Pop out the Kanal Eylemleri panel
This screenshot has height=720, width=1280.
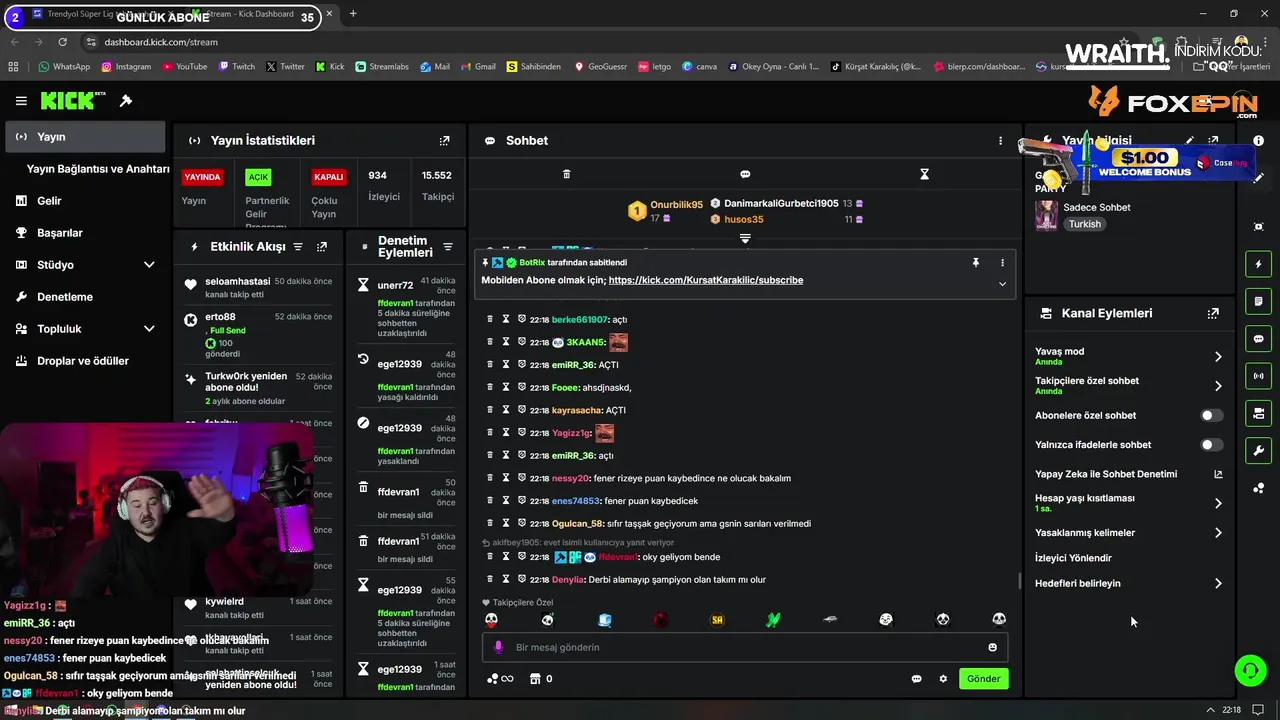(x=1213, y=313)
